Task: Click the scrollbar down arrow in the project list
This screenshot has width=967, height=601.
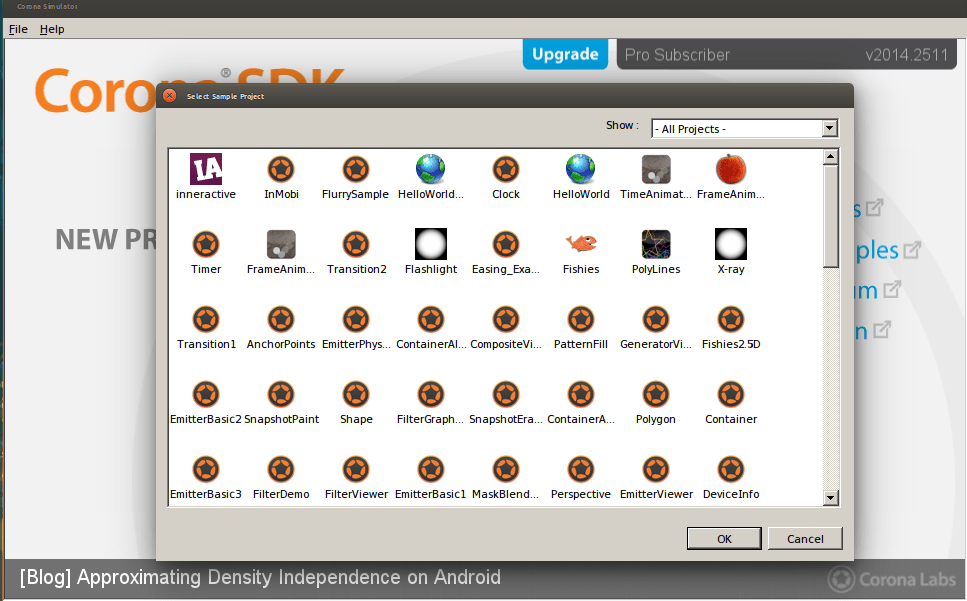Action: 831,497
